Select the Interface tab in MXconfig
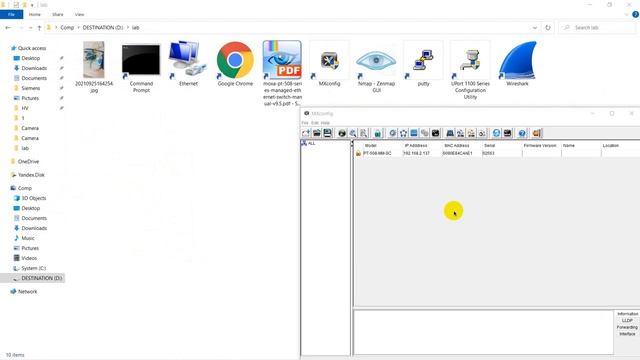This screenshot has height=360, width=640. (627, 334)
